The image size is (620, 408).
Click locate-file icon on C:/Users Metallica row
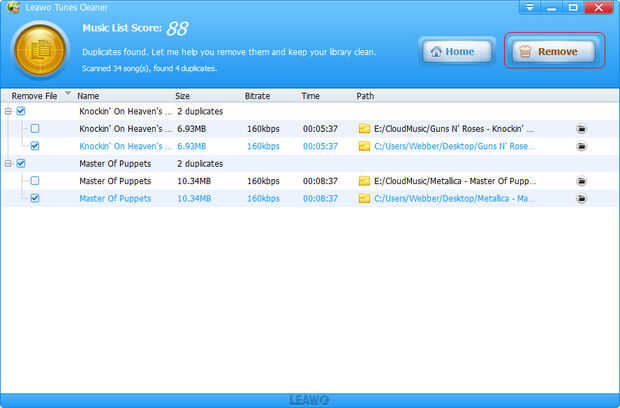pyautogui.click(x=581, y=198)
